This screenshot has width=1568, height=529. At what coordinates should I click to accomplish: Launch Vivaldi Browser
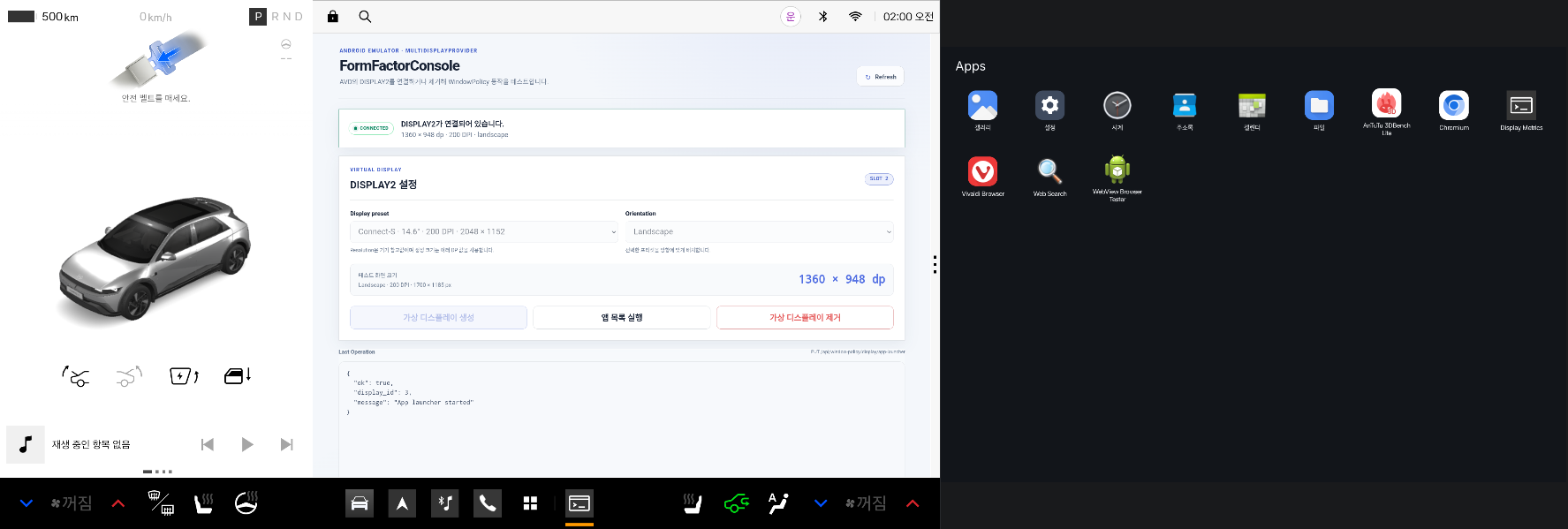(982, 171)
